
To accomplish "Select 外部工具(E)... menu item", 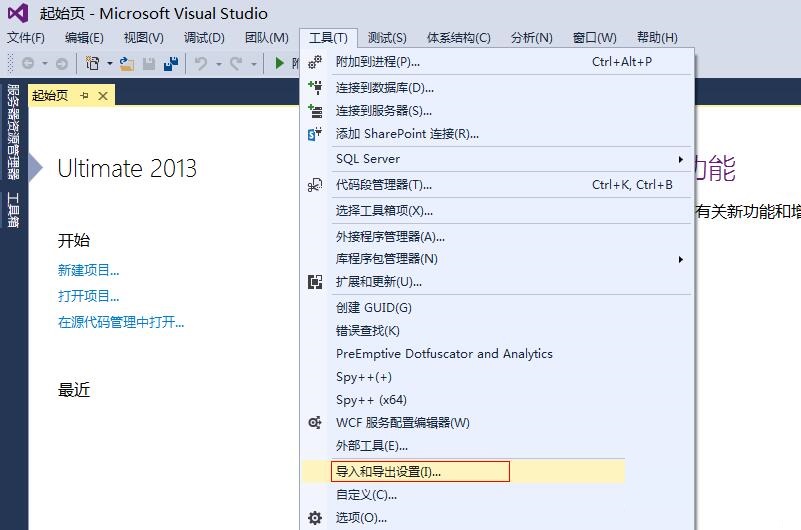I will 497,446.
